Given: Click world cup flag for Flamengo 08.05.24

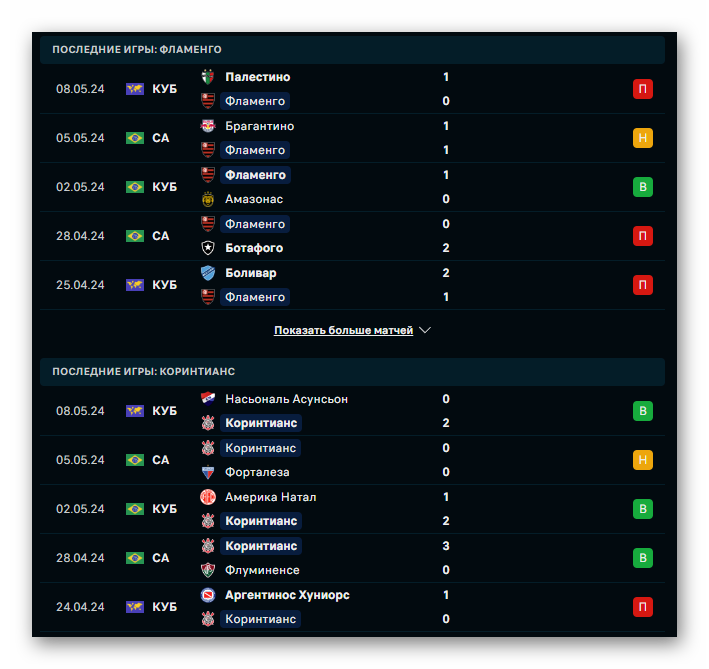Looking at the screenshot, I should tap(135, 89).
